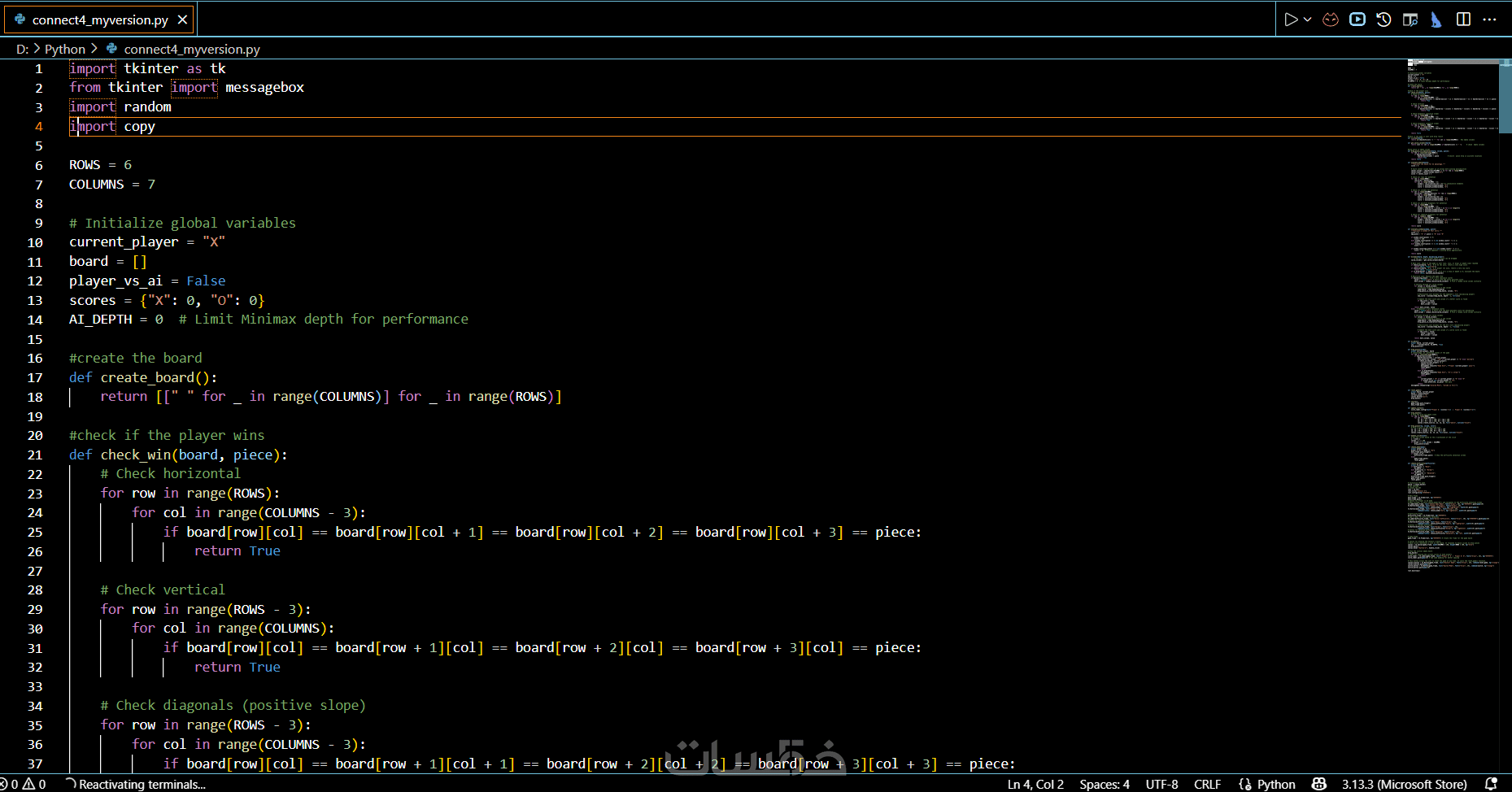Change indentation via Spaces: 4

(1105, 784)
